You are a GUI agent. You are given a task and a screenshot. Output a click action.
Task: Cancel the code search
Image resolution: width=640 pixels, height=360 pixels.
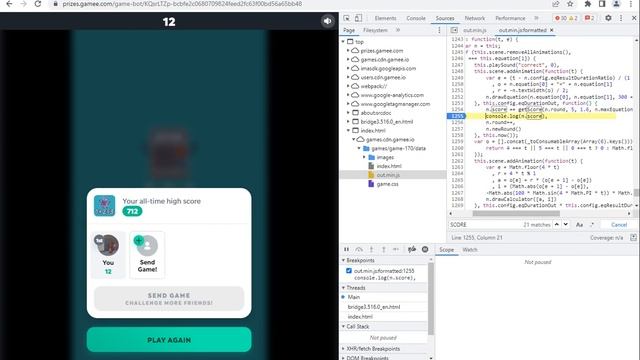(x=619, y=224)
